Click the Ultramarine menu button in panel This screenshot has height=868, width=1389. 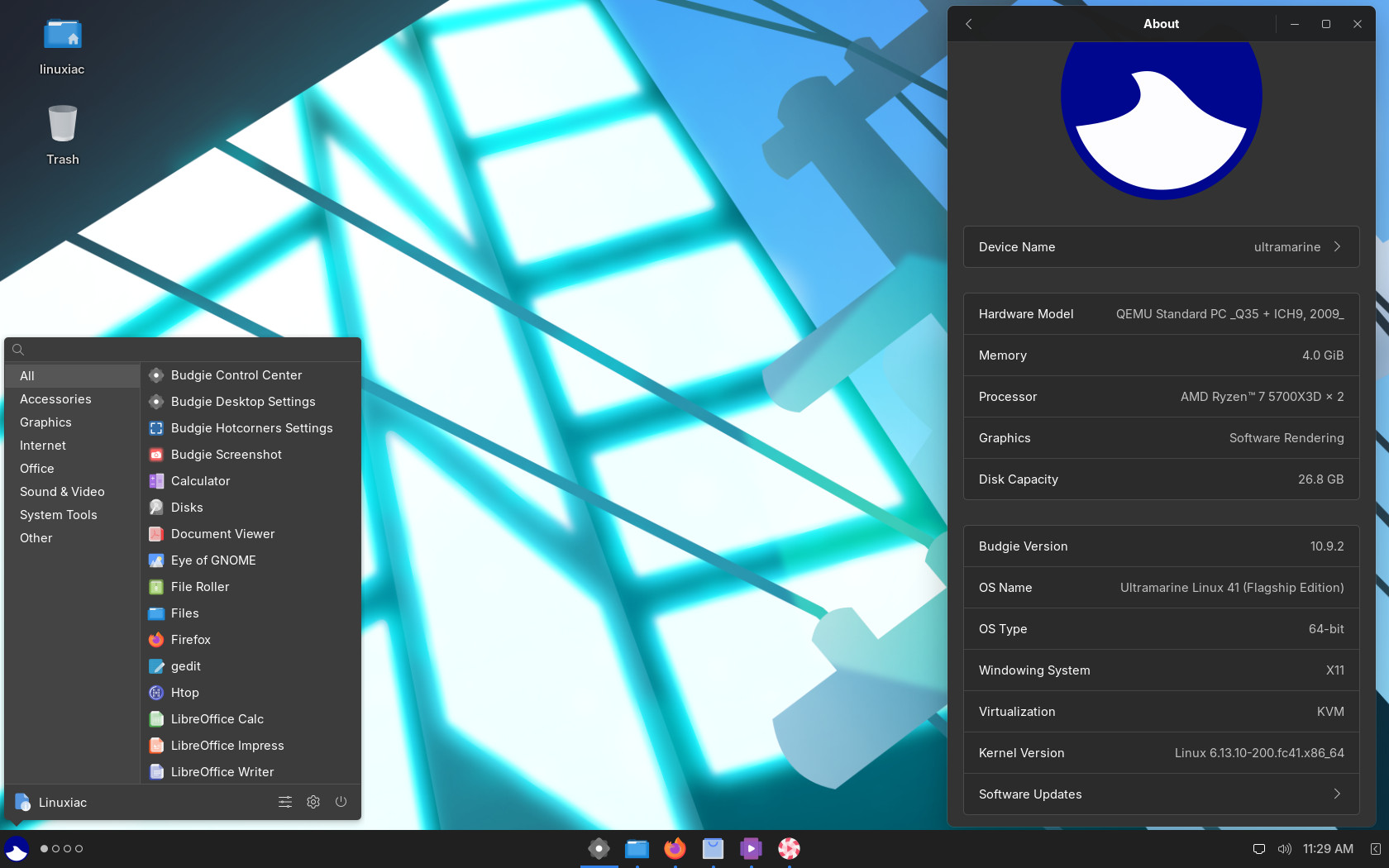[x=17, y=849]
